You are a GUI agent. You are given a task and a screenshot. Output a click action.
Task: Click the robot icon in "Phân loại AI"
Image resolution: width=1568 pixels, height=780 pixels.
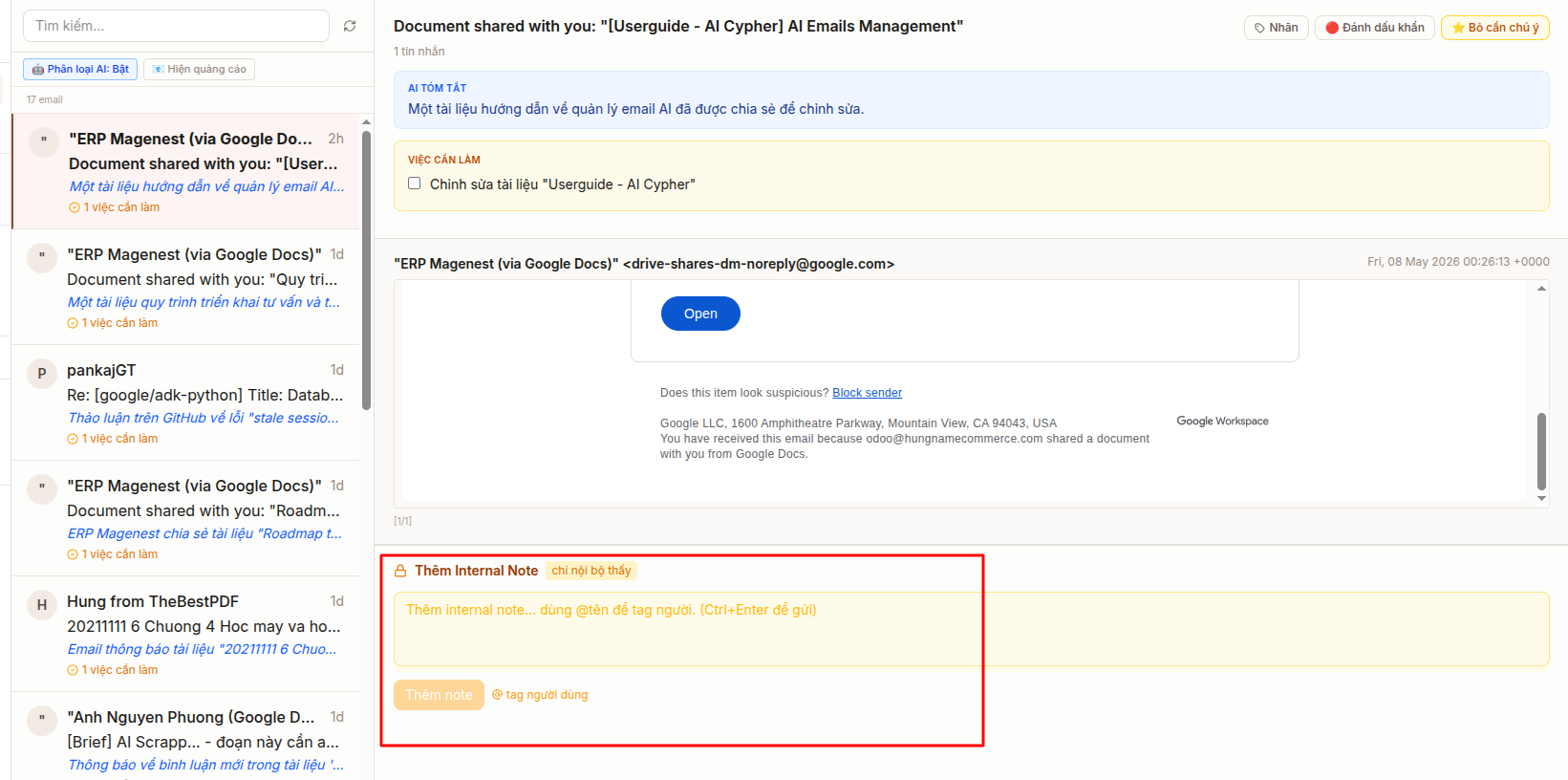pos(38,69)
